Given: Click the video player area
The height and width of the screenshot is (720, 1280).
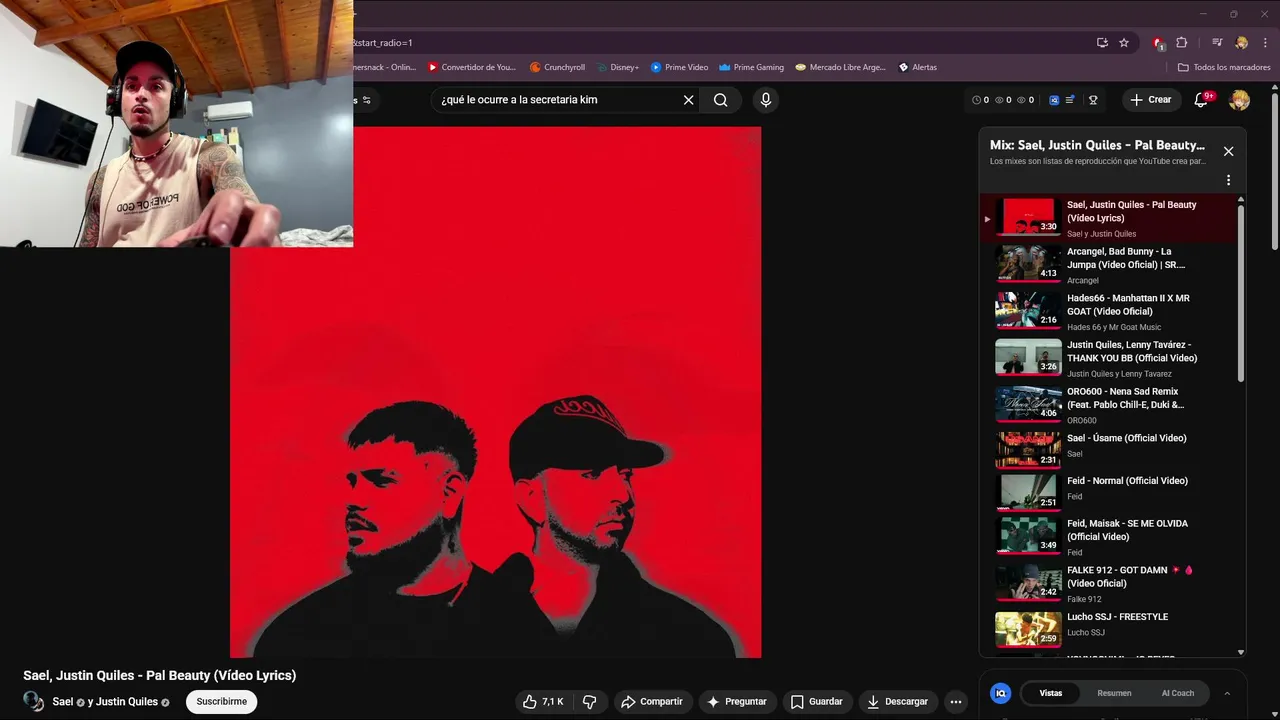Looking at the screenshot, I should pos(495,392).
